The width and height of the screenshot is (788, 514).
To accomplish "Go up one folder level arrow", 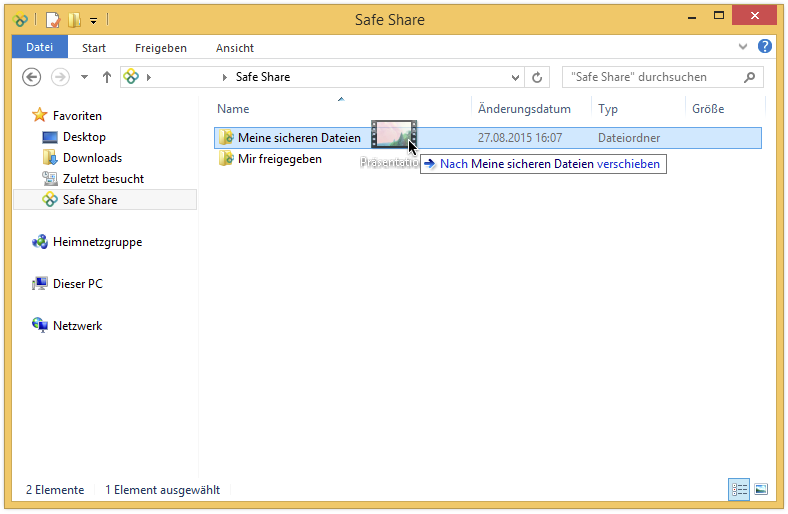I will pos(107,77).
